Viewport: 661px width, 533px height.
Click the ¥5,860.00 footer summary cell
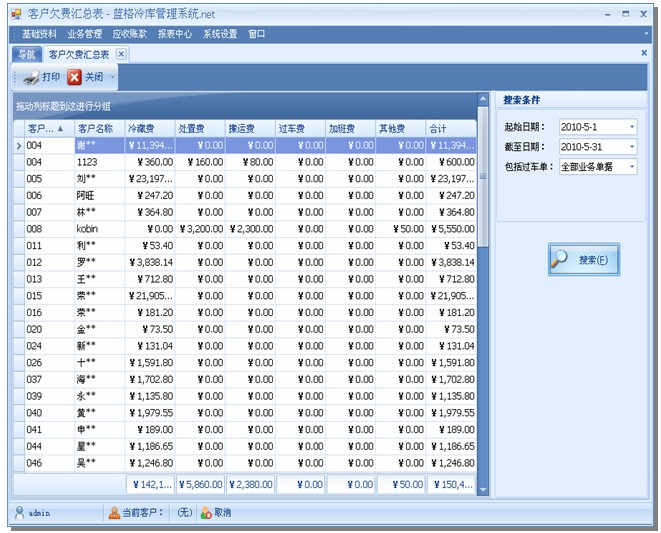(x=200, y=485)
